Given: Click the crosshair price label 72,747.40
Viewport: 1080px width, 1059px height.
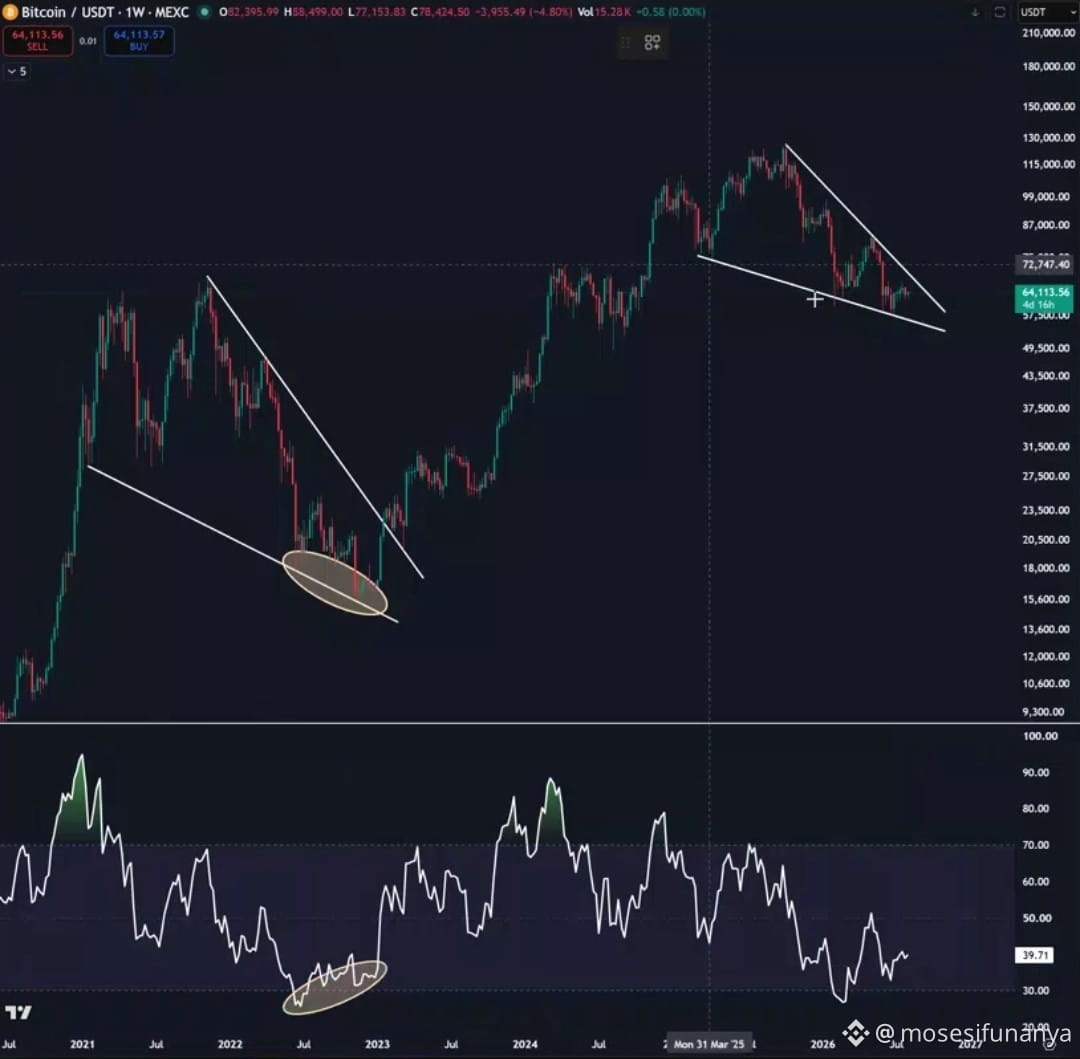Looking at the screenshot, I should click(x=1045, y=264).
